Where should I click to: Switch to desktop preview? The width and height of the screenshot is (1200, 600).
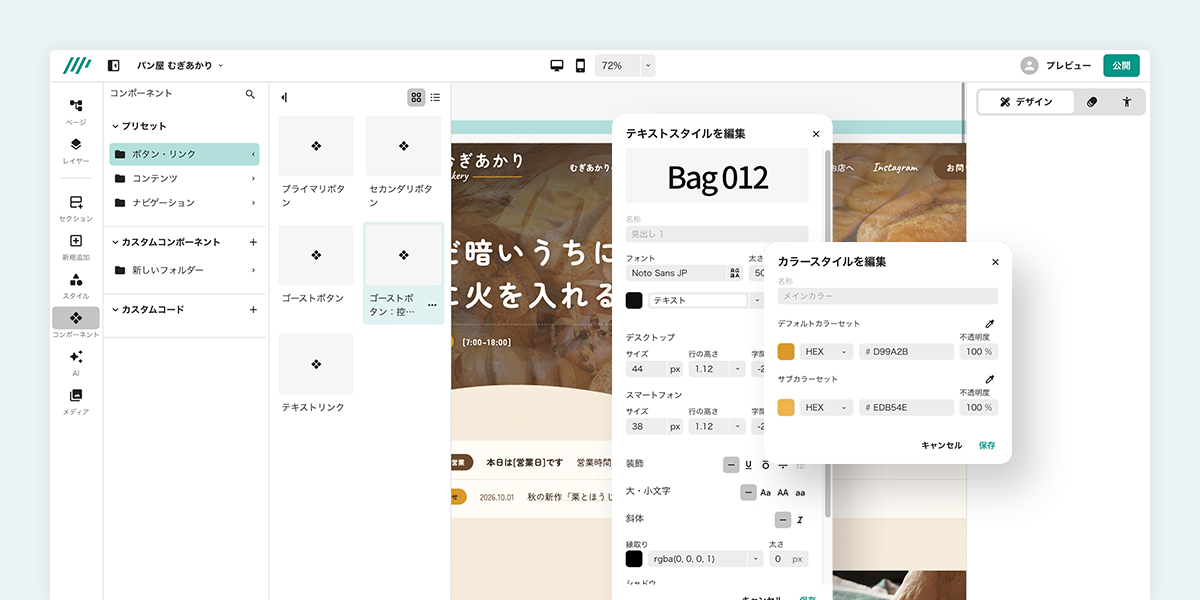point(557,65)
